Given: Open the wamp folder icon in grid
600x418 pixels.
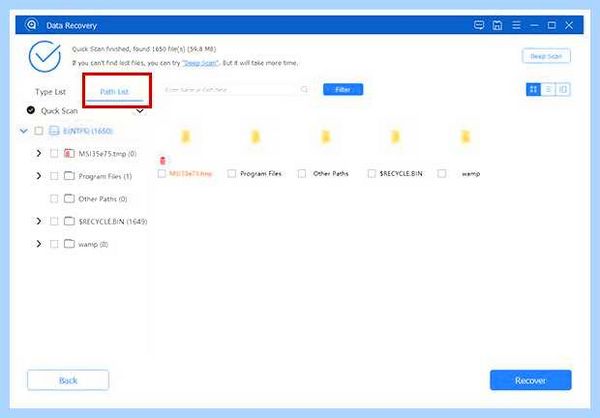Looking at the screenshot, I should [465, 137].
